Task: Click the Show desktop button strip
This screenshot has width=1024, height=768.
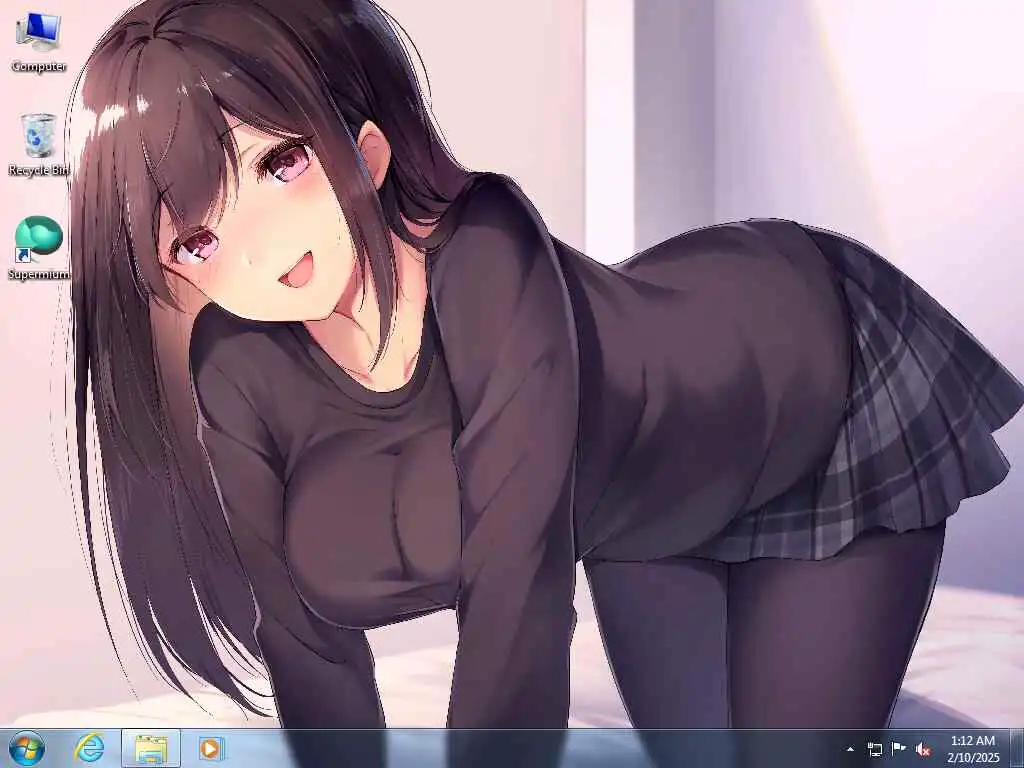Action: coord(1017,749)
